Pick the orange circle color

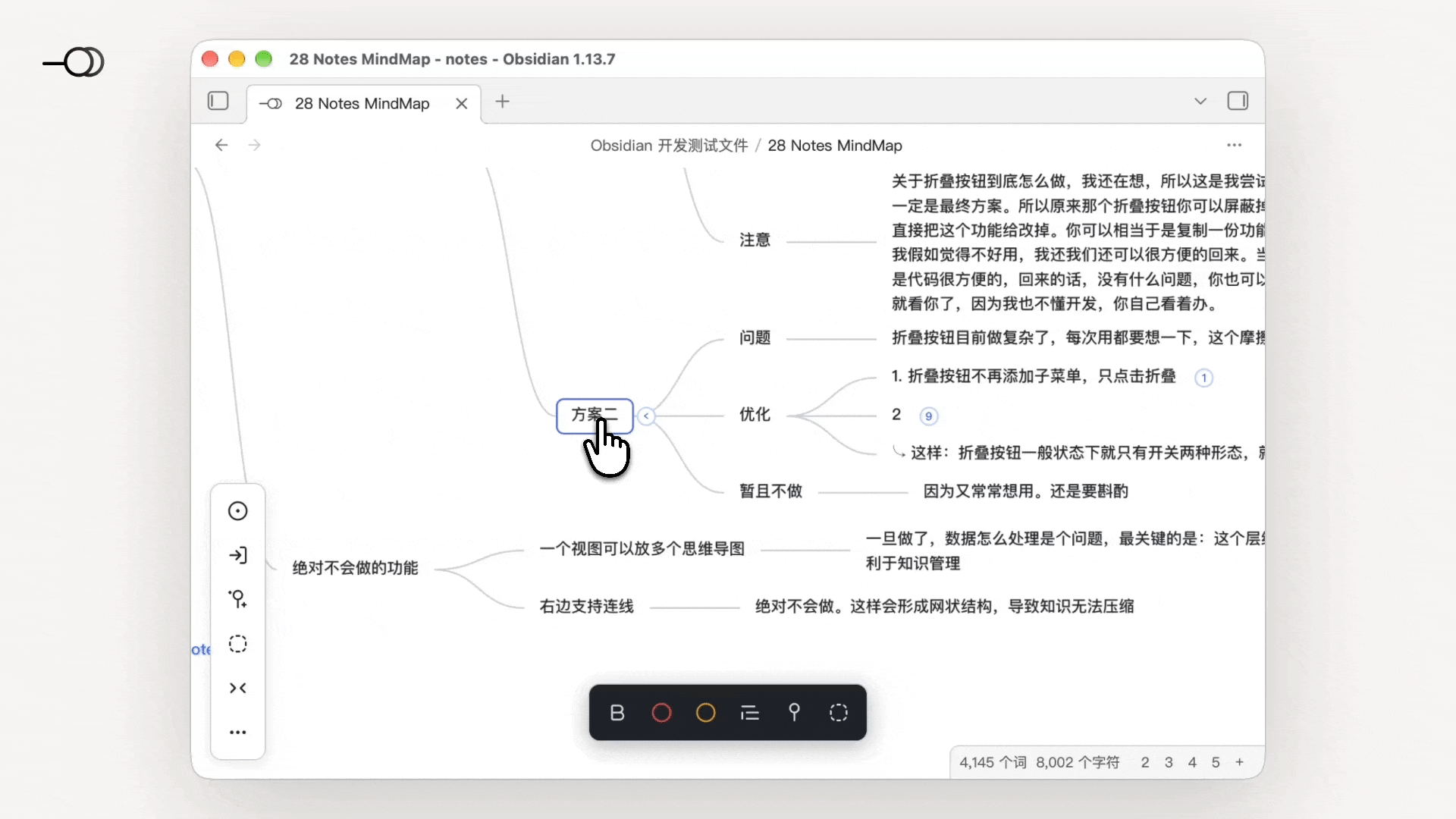(x=705, y=713)
